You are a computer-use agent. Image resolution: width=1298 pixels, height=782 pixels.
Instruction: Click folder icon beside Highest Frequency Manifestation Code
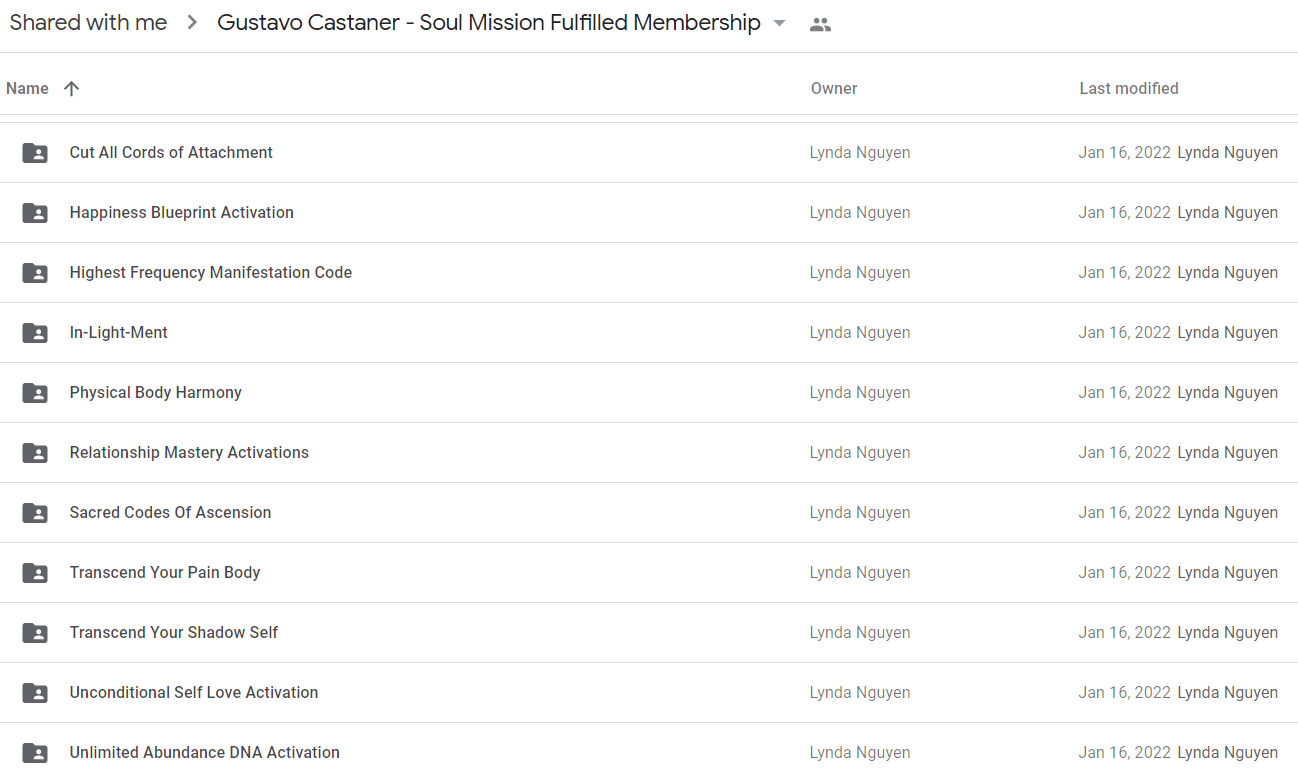(x=35, y=273)
